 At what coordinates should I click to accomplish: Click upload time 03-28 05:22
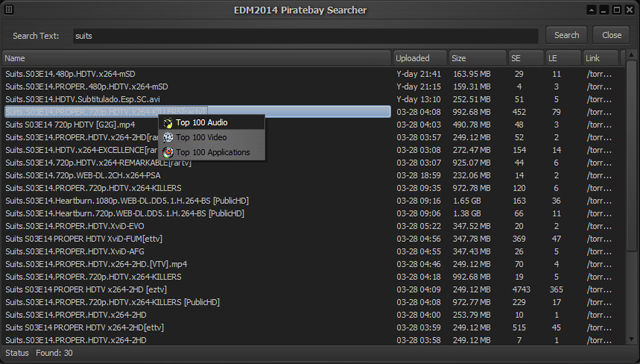tap(419, 226)
